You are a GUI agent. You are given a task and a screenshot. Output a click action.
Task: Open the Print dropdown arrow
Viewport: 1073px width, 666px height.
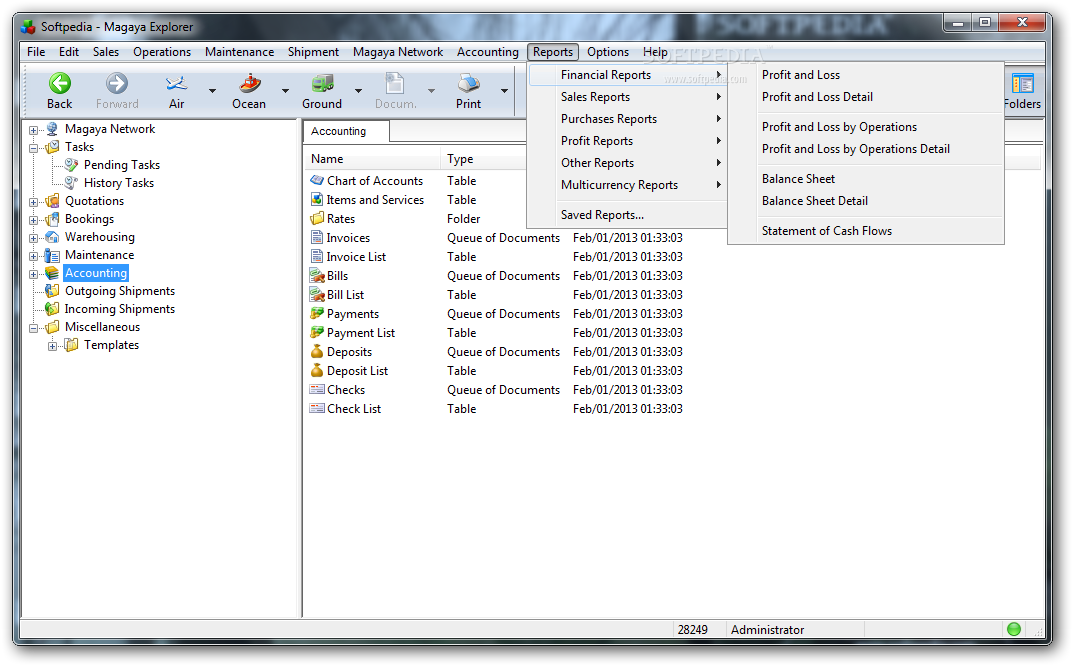pyautogui.click(x=504, y=90)
